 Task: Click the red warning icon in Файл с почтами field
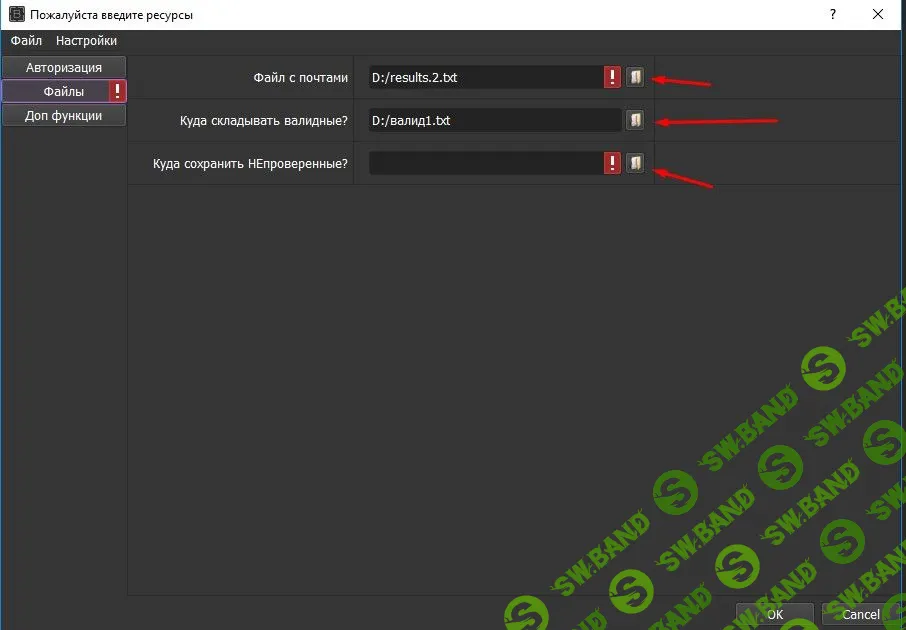point(612,77)
